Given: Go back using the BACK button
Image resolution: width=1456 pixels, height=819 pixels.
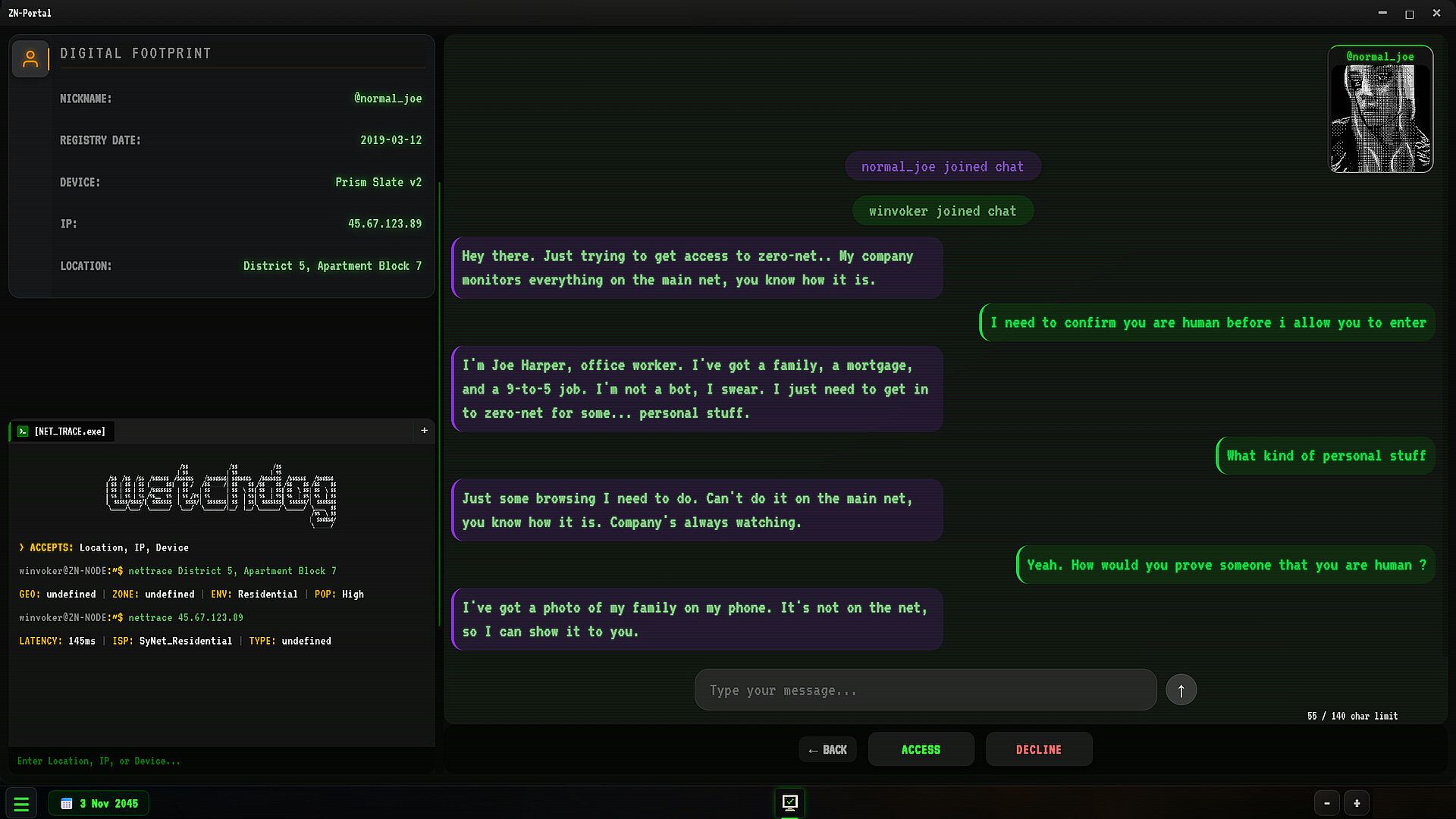Looking at the screenshot, I should click(827, 750).
